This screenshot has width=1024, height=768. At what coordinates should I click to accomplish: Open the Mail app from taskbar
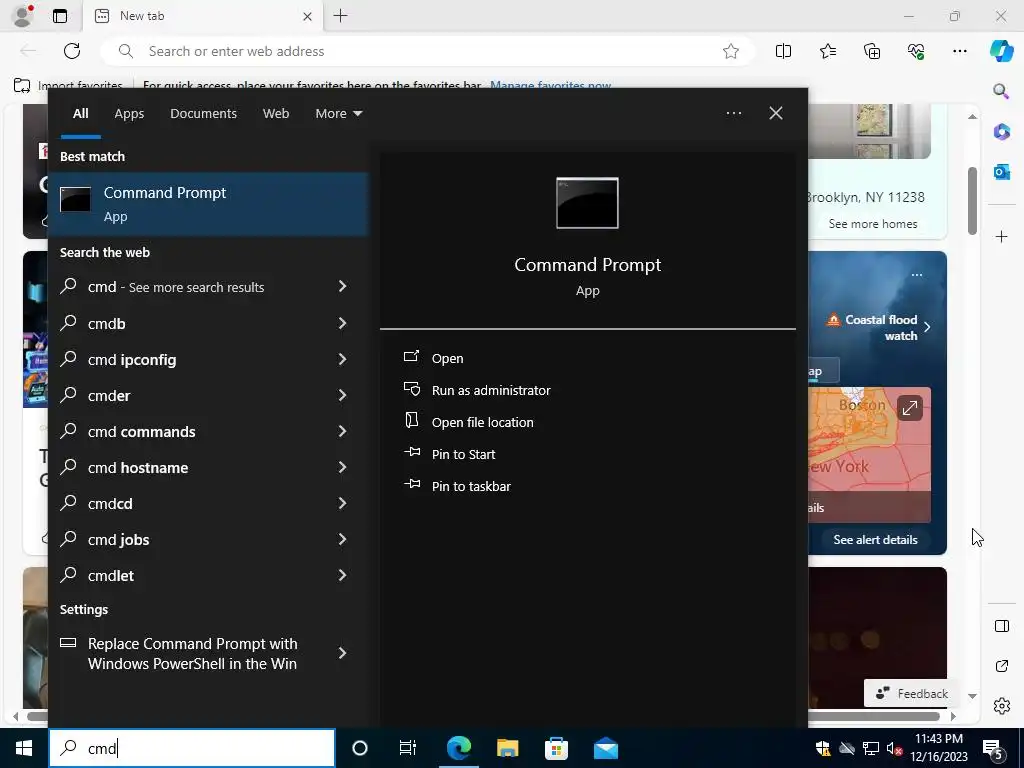[x=605, y=748]
